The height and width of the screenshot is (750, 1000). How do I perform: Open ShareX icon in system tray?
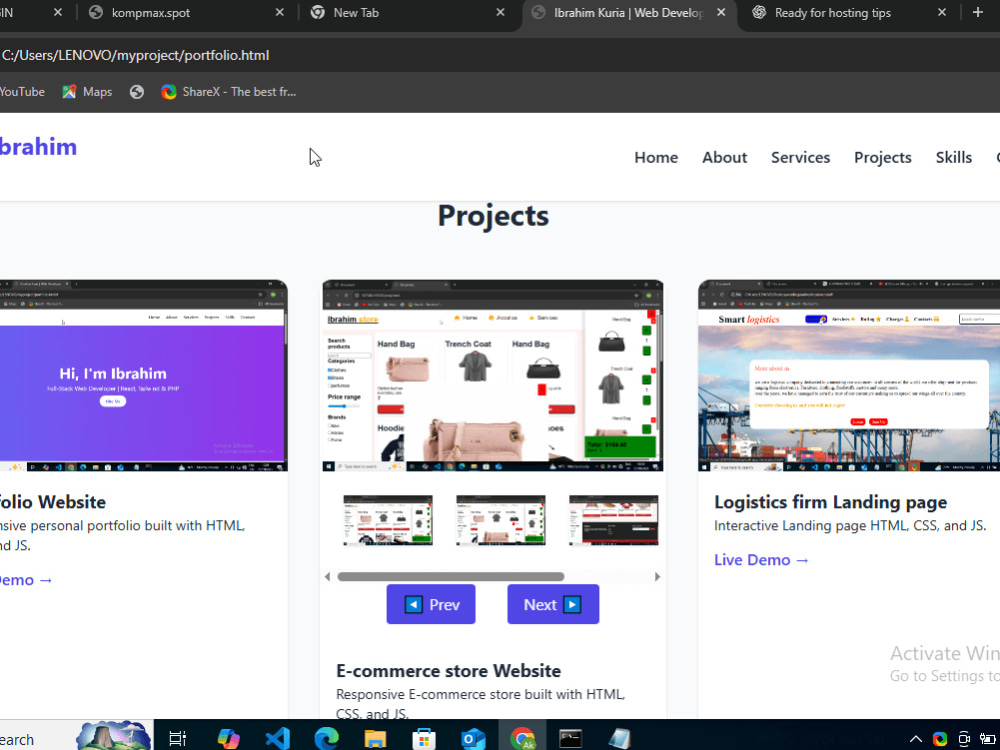pos(940,739)
